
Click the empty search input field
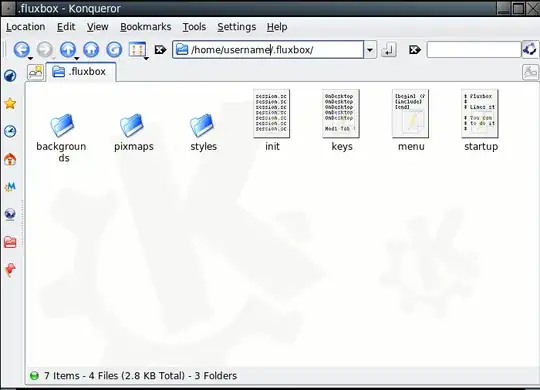pos(474,50)
